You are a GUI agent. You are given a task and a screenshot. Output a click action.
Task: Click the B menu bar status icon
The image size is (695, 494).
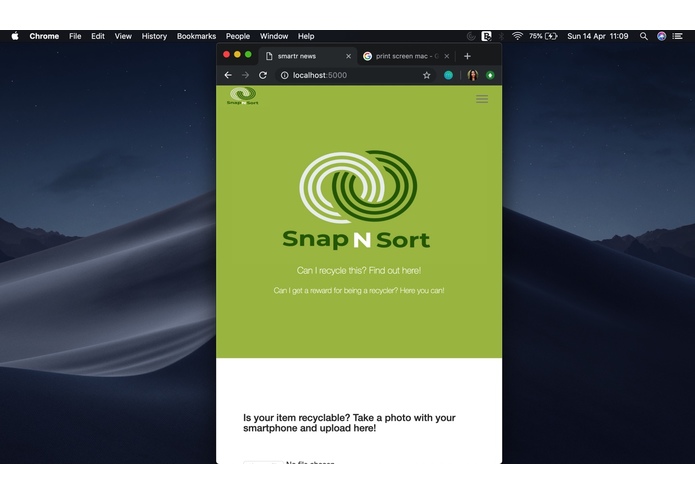(486, 36)
